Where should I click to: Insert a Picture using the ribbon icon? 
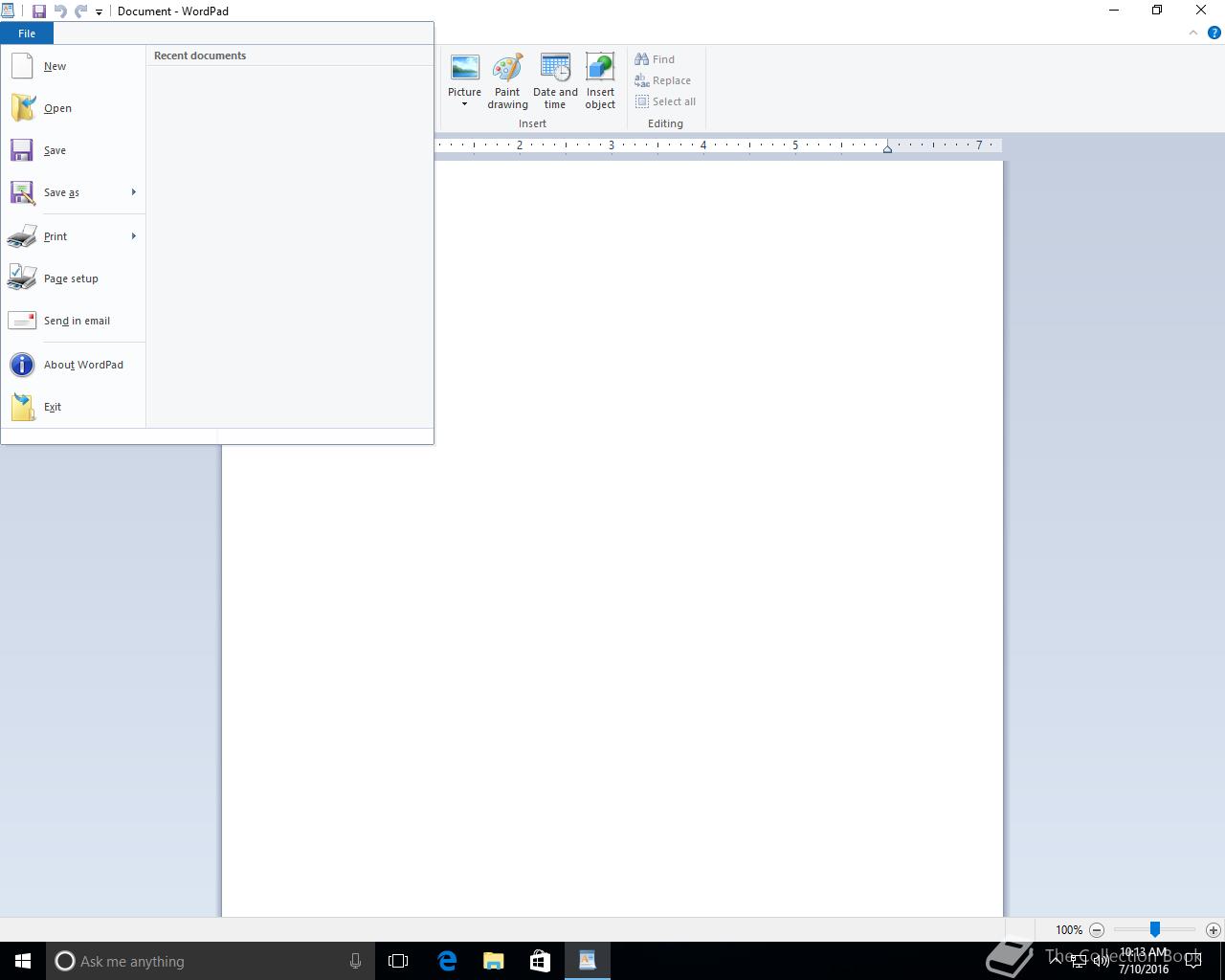pyautogui.click(x=464, y=69)
